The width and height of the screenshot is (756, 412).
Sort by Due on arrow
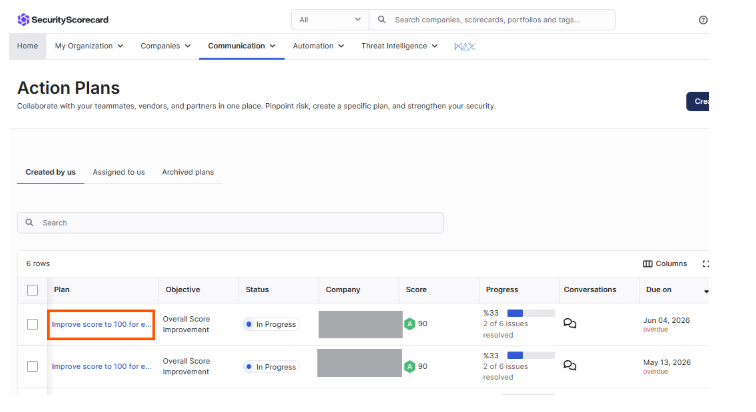point(706,291)
